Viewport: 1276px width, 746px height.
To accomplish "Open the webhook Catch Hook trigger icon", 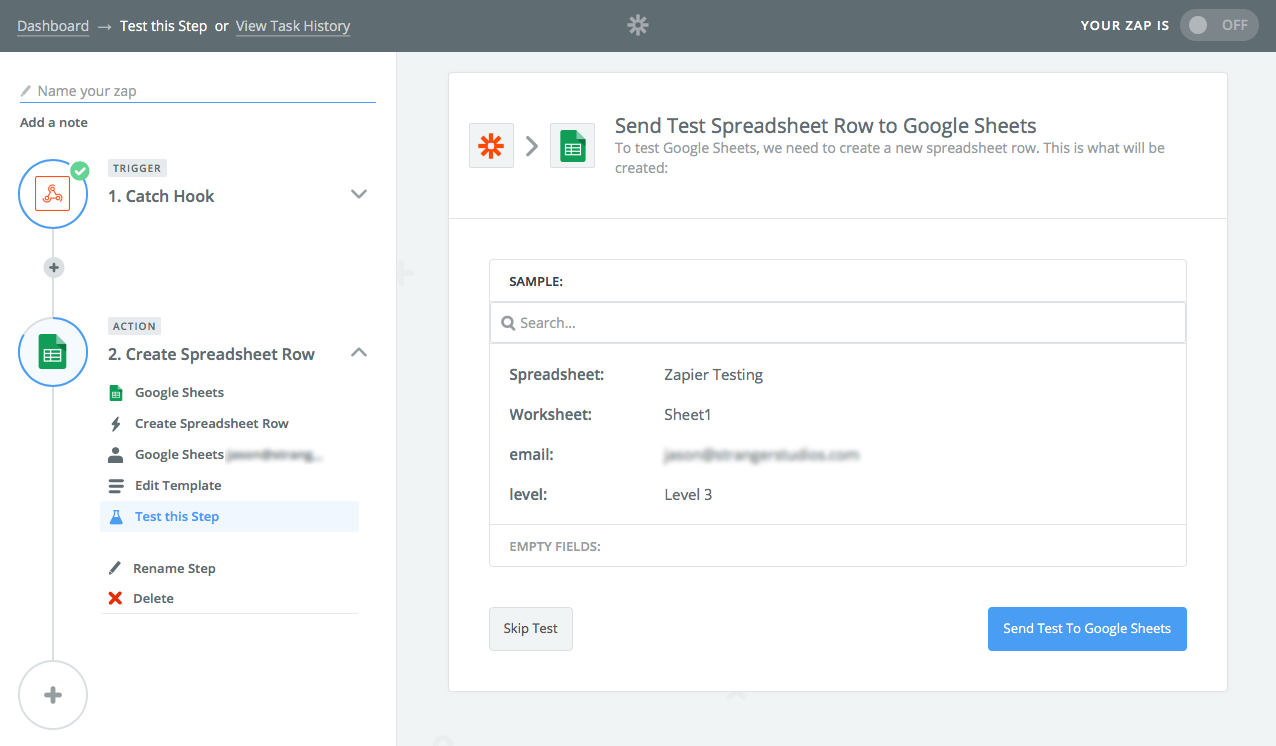I will [x=53, y=193].
